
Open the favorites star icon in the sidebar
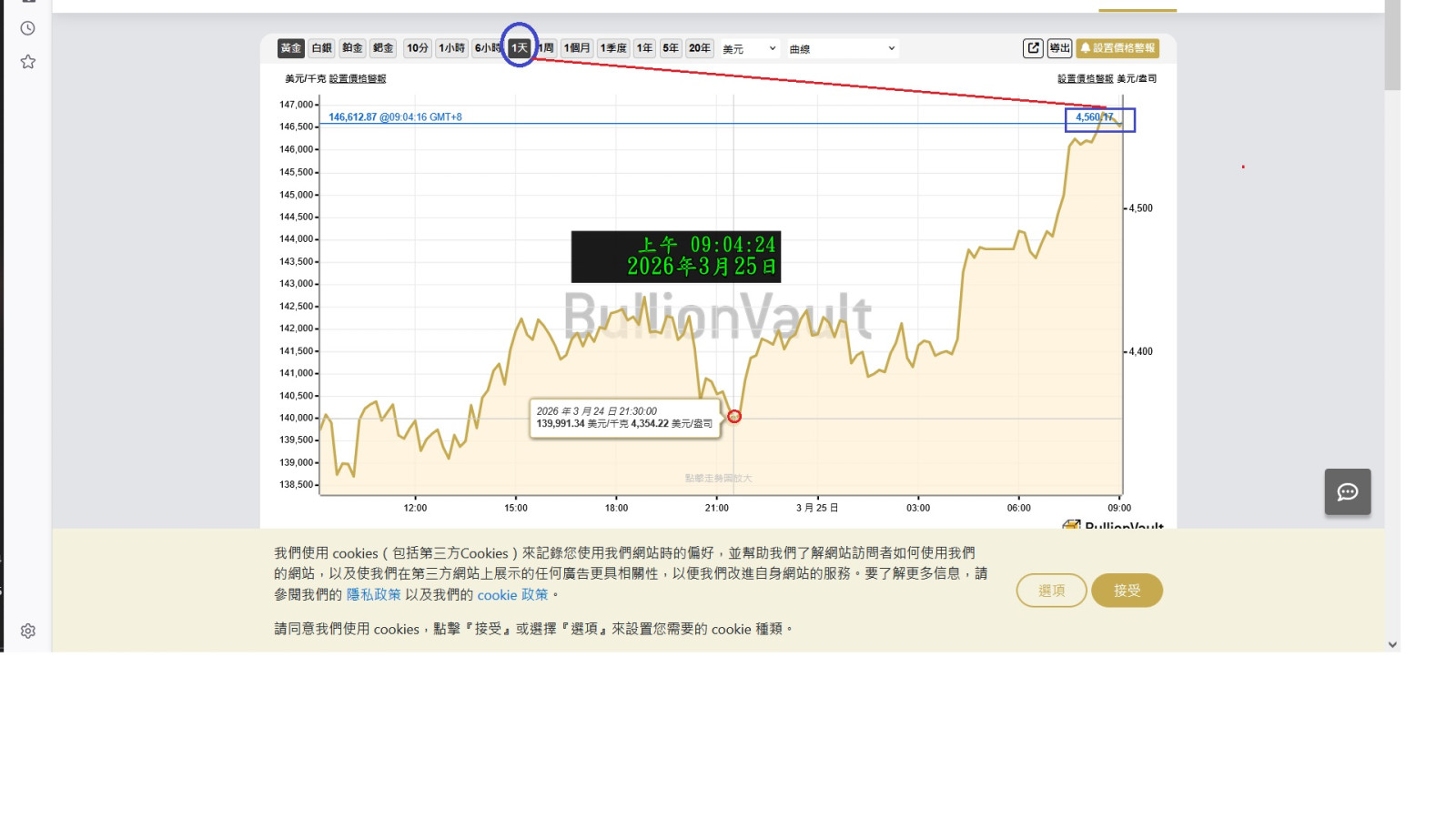click(28, 62)
